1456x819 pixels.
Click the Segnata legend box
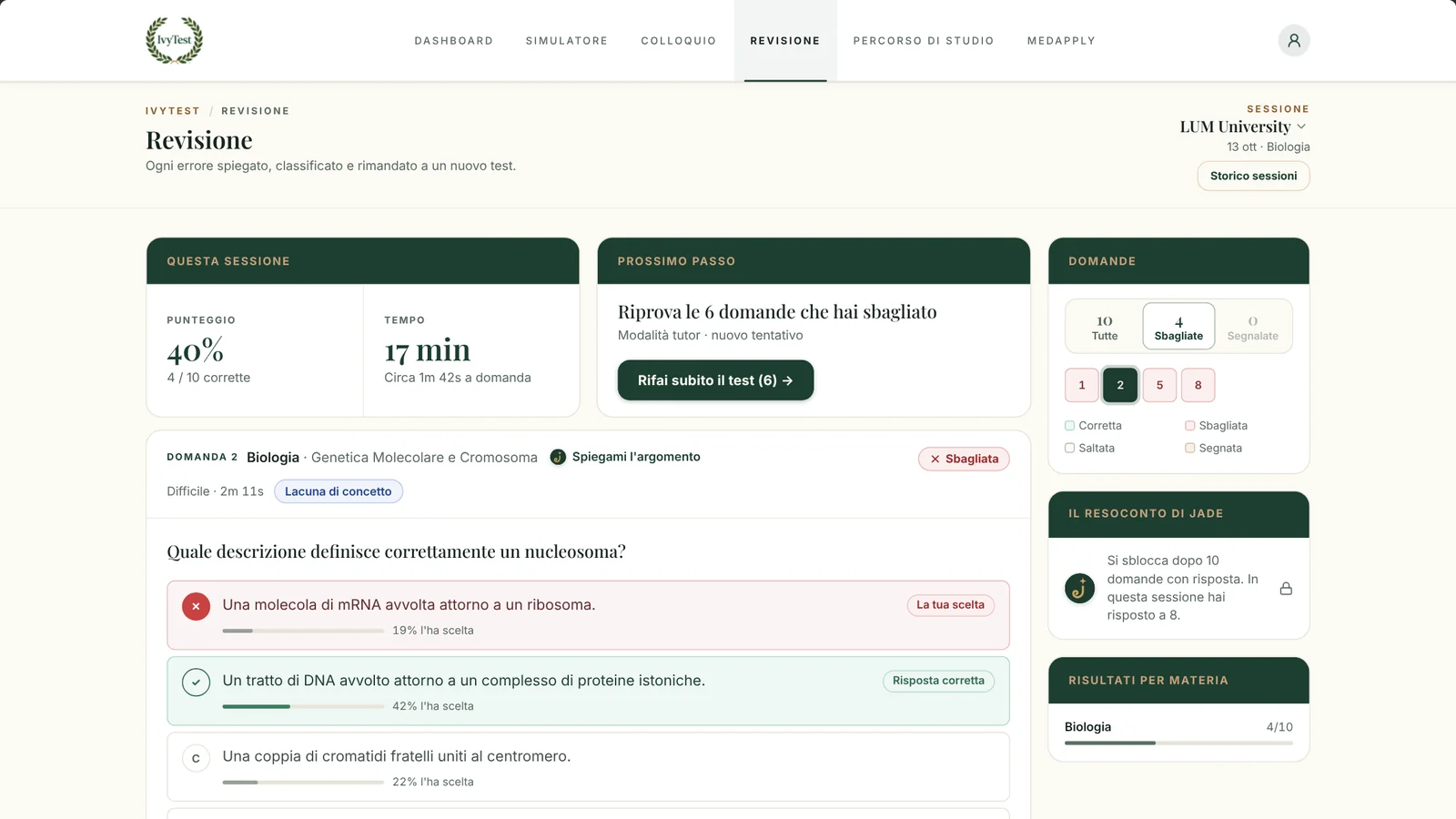(x=1189, y=448)
